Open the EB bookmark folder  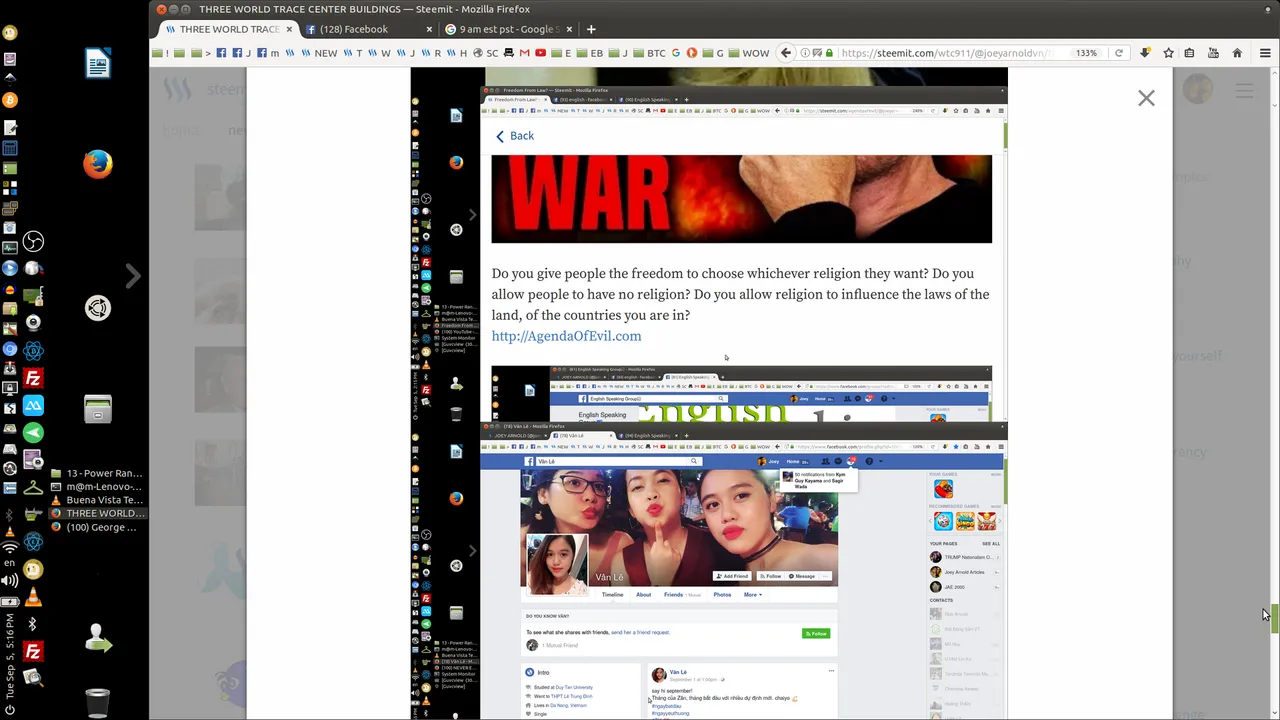tap(590, 53)
